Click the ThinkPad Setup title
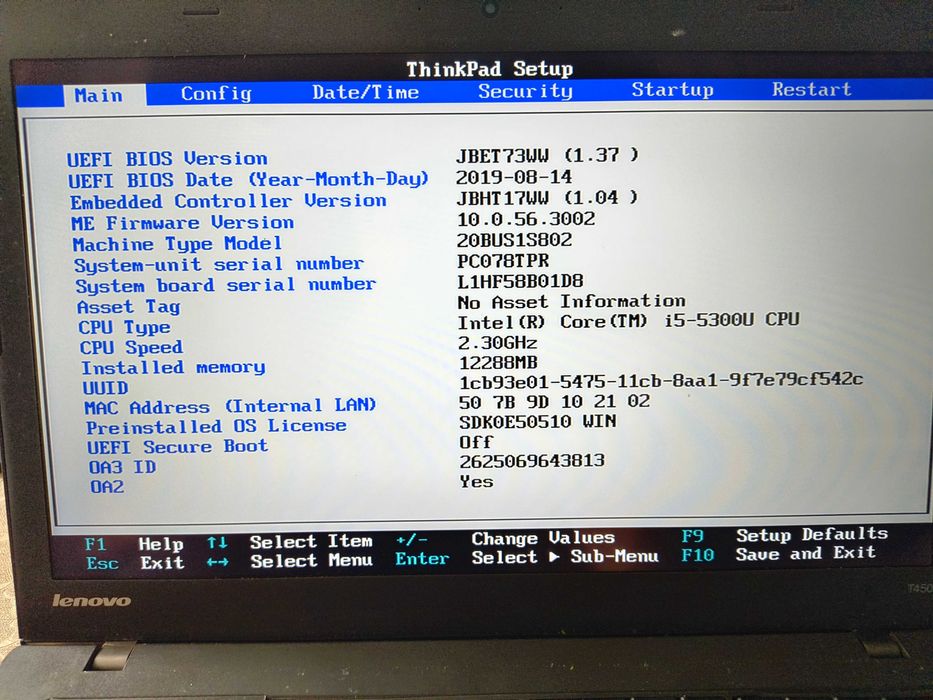 (x=490, y=69)
